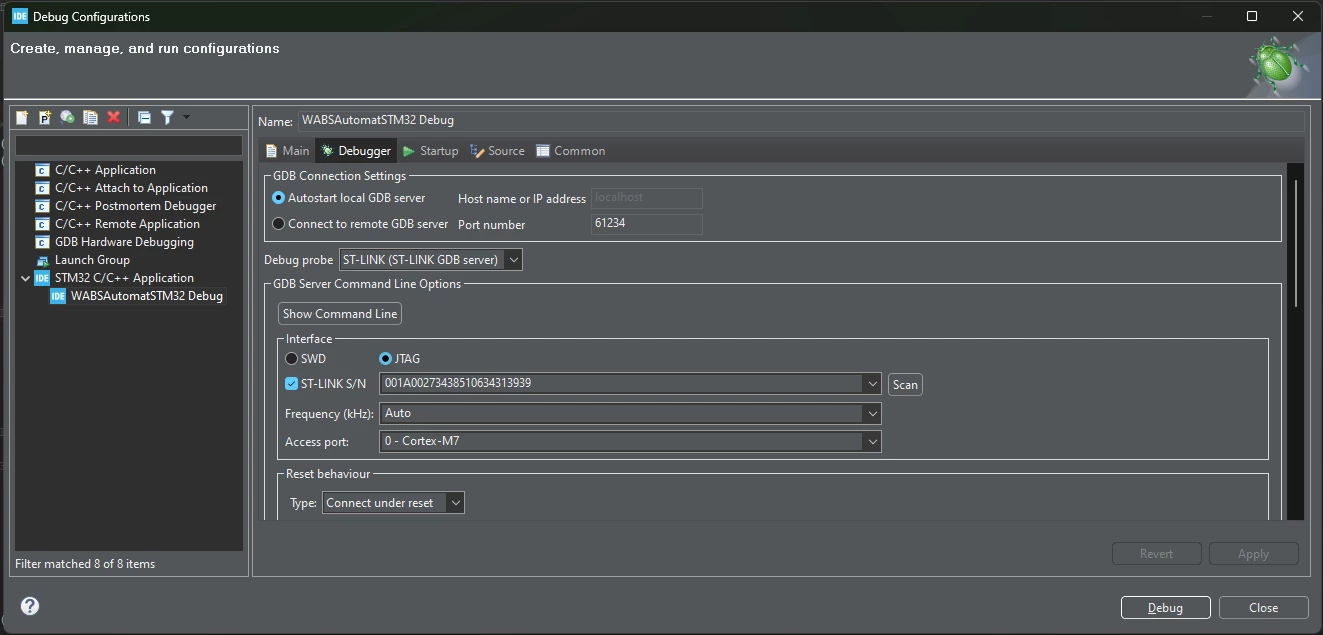Click the Host name or IP address field
Screen dimensions: 1323x635
pyautogui.click(x=646, y=197)
